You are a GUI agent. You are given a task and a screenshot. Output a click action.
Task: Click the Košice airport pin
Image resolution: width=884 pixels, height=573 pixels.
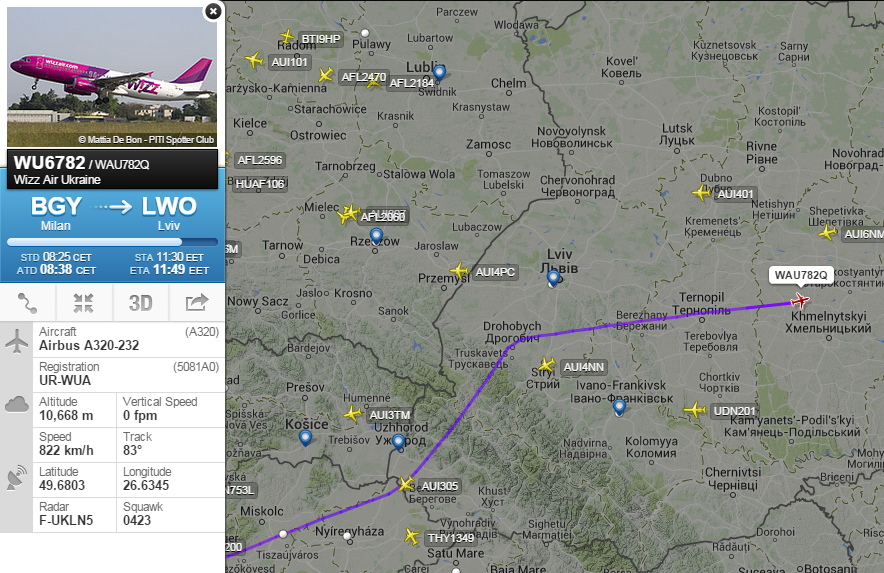tap(305, 438)
